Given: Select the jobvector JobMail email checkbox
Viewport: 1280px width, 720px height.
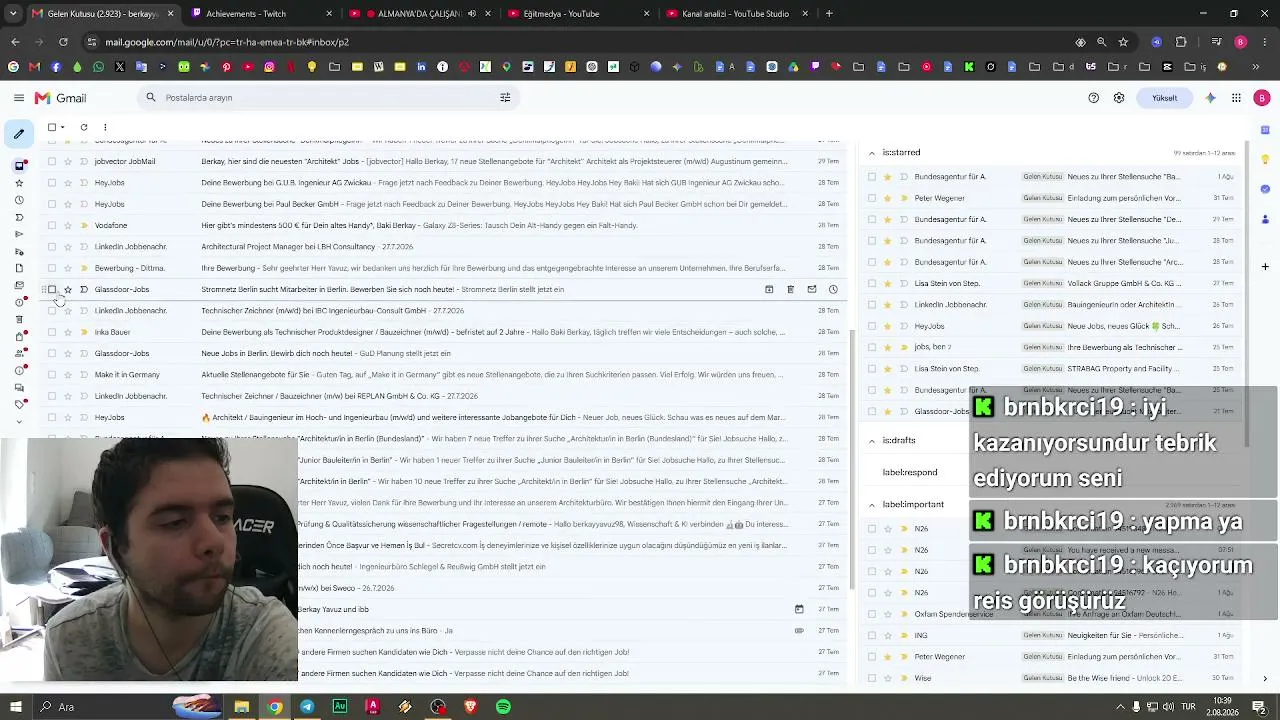Looking at the screenshot, I should (52, 162).
